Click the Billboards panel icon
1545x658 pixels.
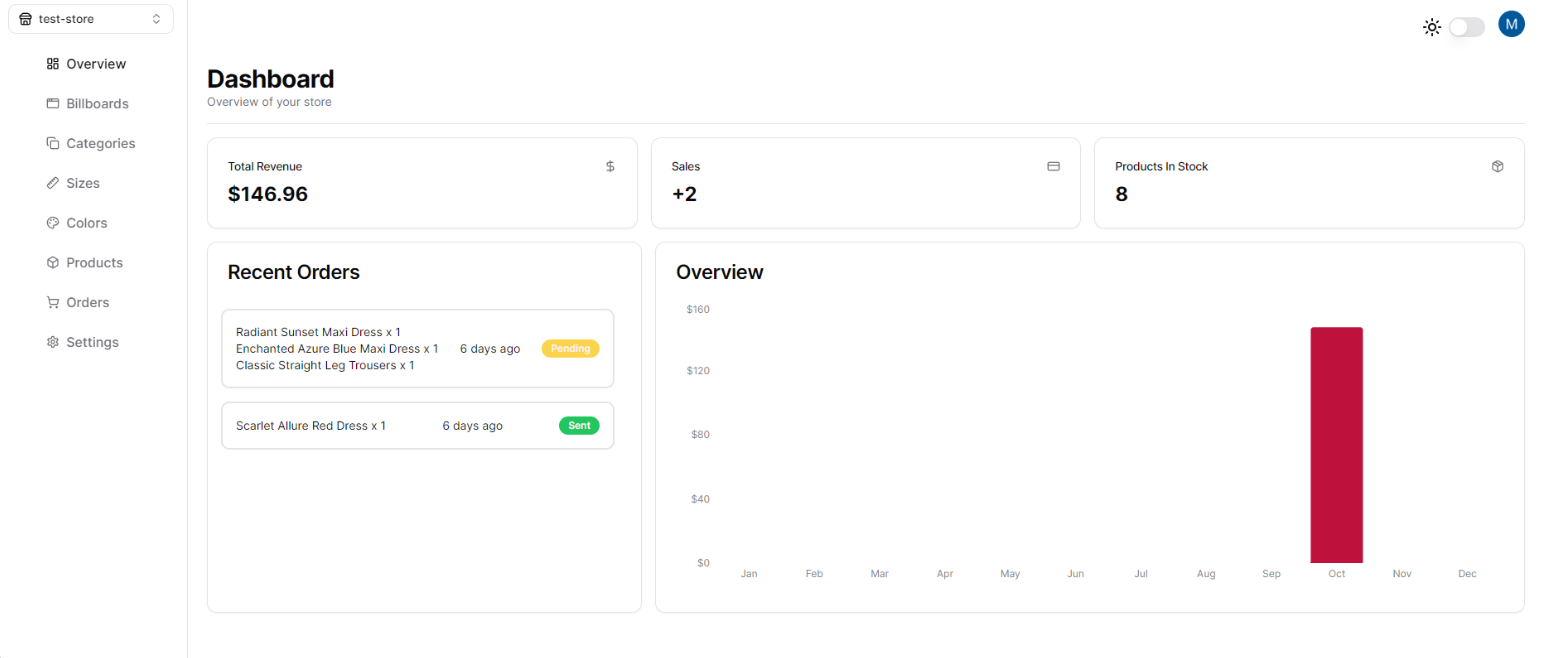[52, 103]
